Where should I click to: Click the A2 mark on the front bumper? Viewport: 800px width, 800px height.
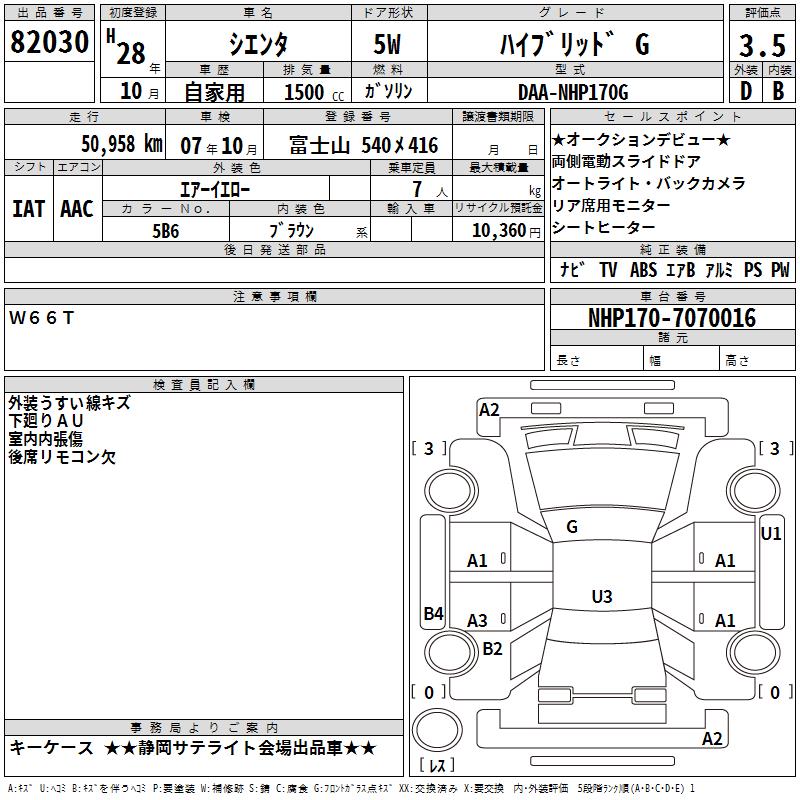pos(489,410)
